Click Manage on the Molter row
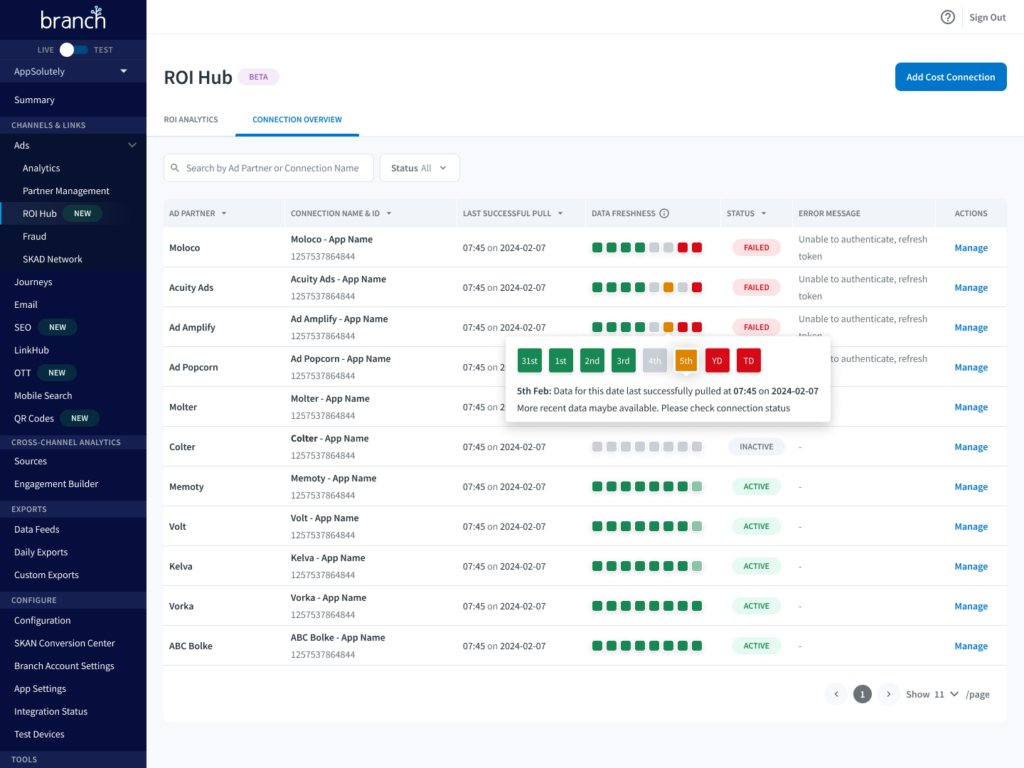 click(970, 407)
